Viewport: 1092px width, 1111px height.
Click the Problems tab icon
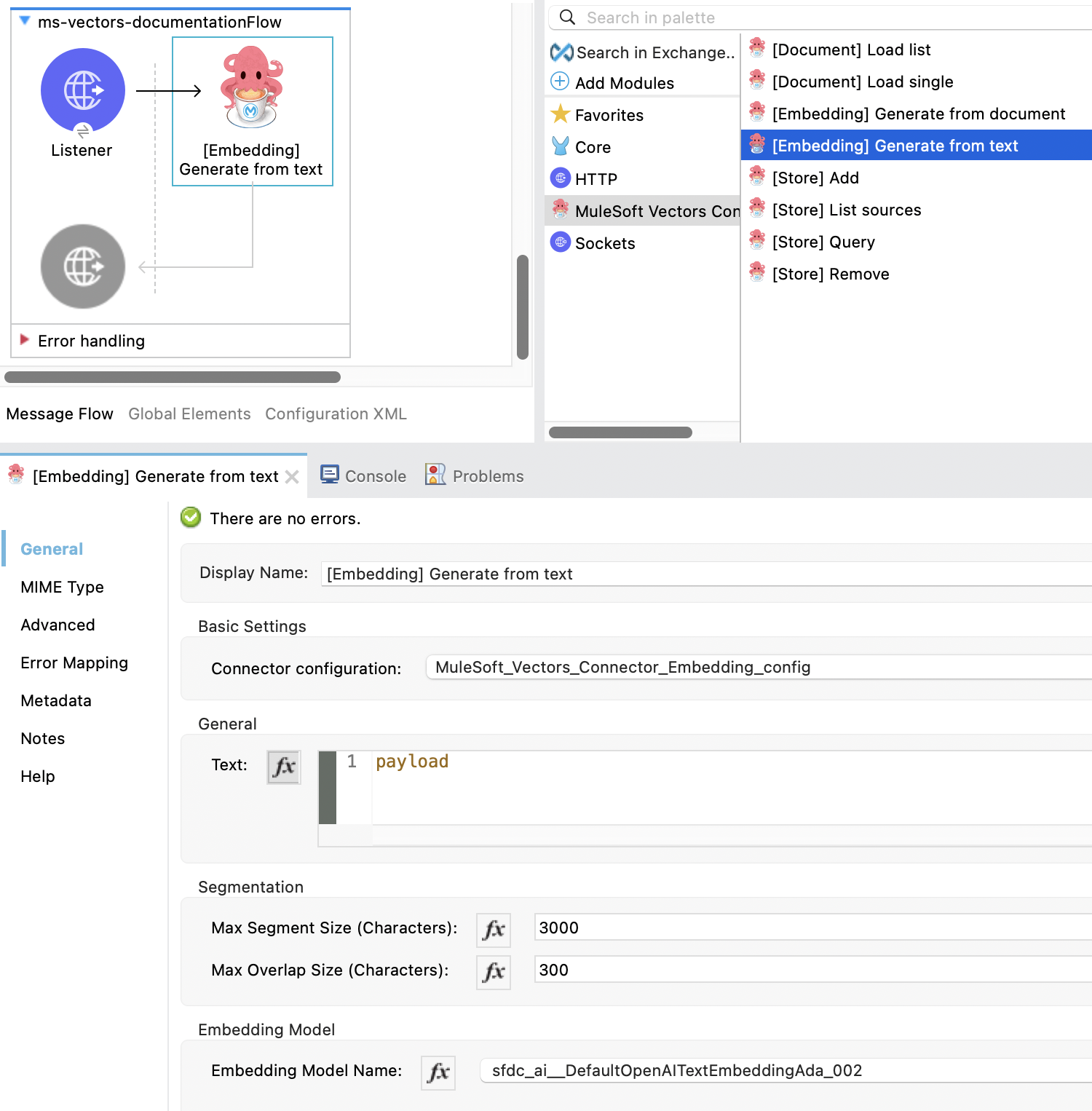[x=435, y=475]
